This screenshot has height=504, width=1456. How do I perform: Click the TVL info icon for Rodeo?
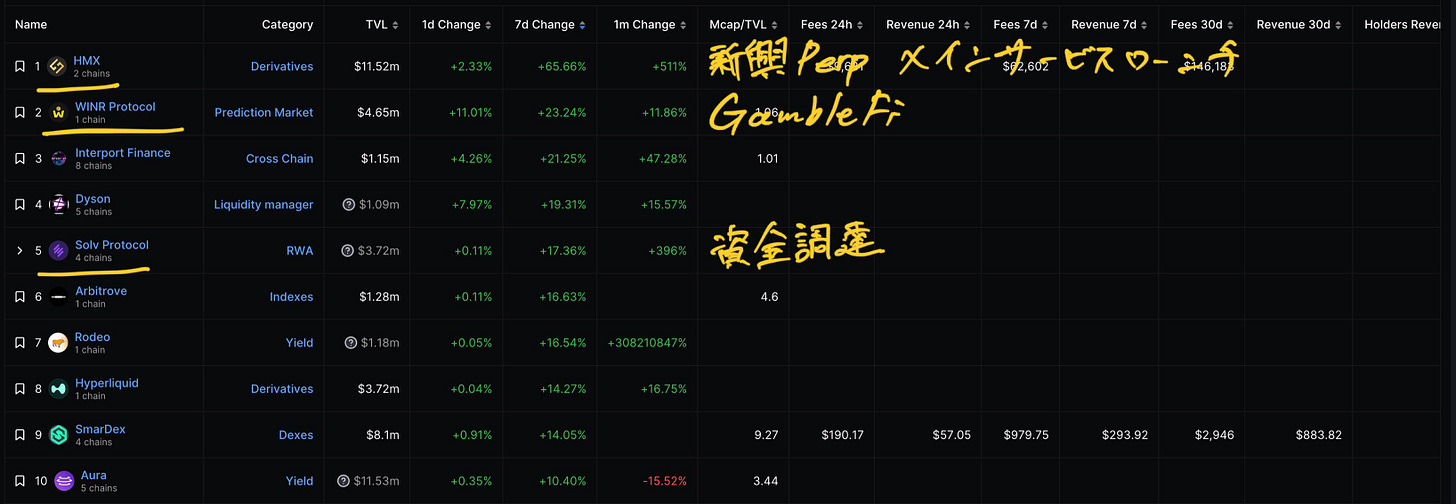tap(350, 343)
